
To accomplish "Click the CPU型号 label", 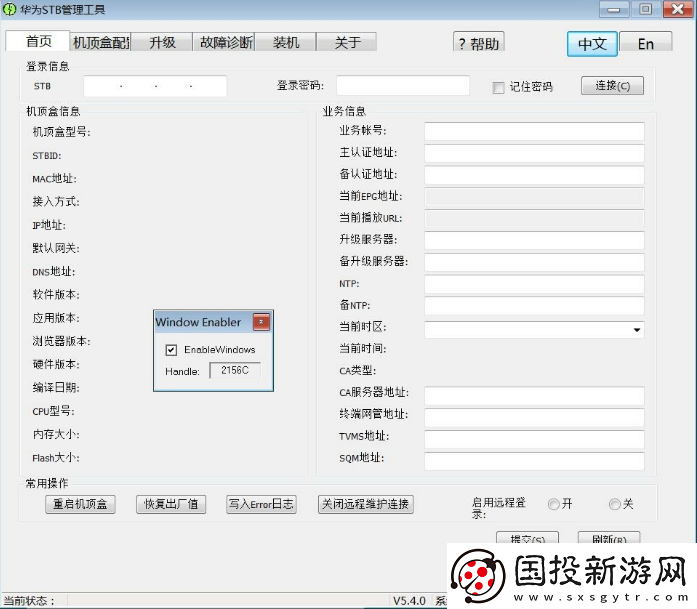I will (53, 411).
